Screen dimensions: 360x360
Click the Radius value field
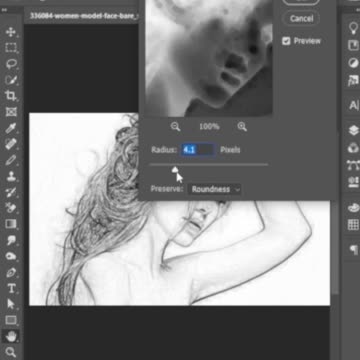click(x=198, y=150)
